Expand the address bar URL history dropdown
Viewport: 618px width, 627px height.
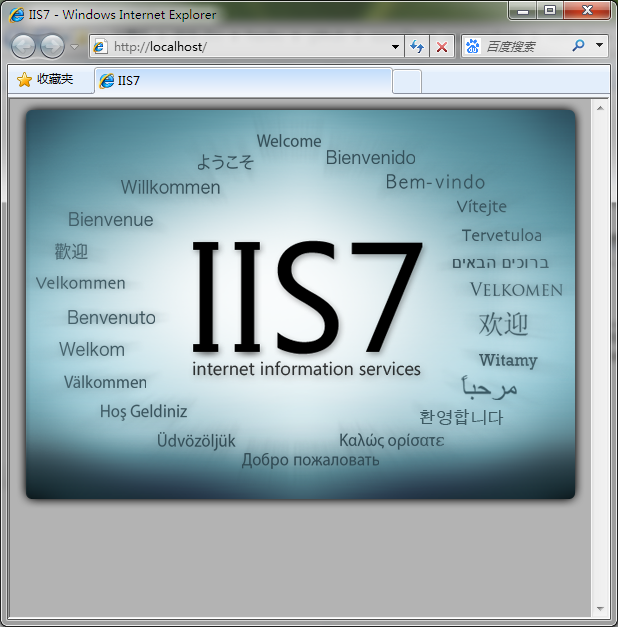click(x=395, y=47)
